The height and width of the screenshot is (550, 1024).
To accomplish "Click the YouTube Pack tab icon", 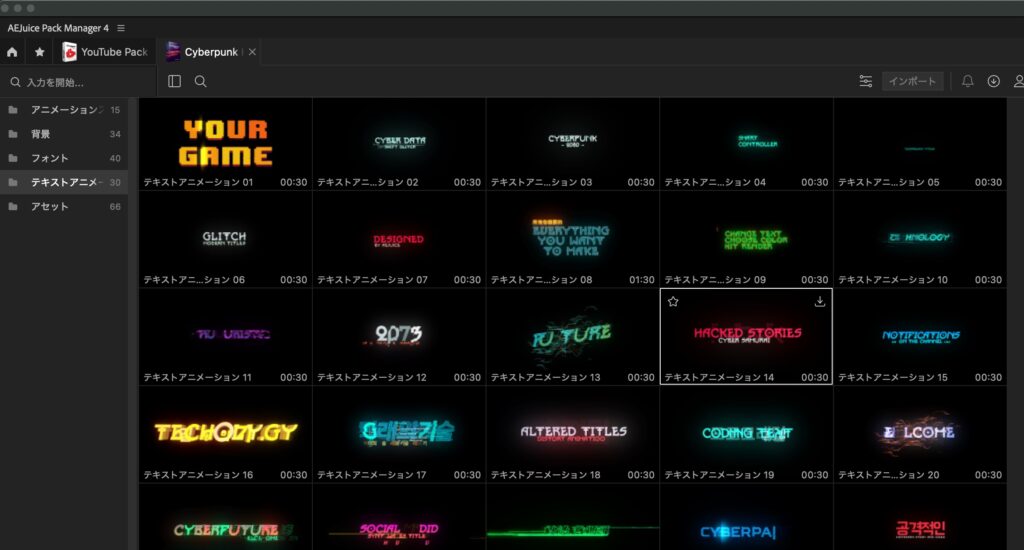I will point(69,52).
